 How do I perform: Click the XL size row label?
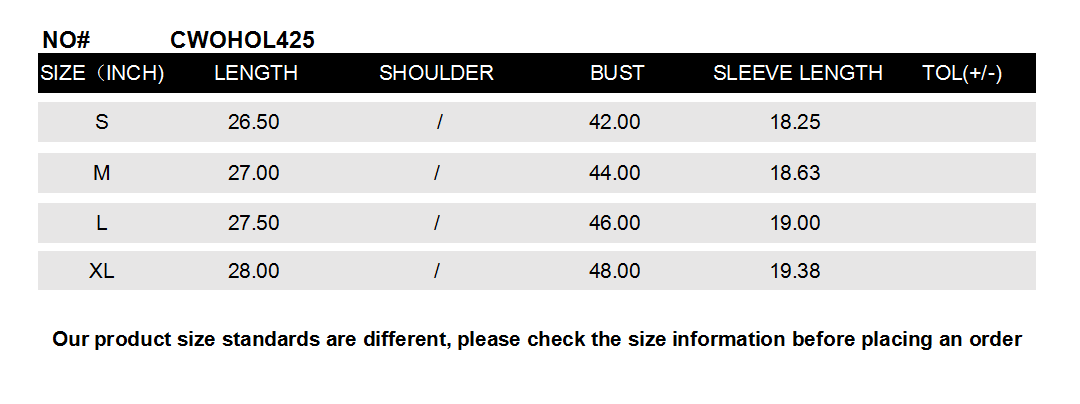[x=102, y=271]
